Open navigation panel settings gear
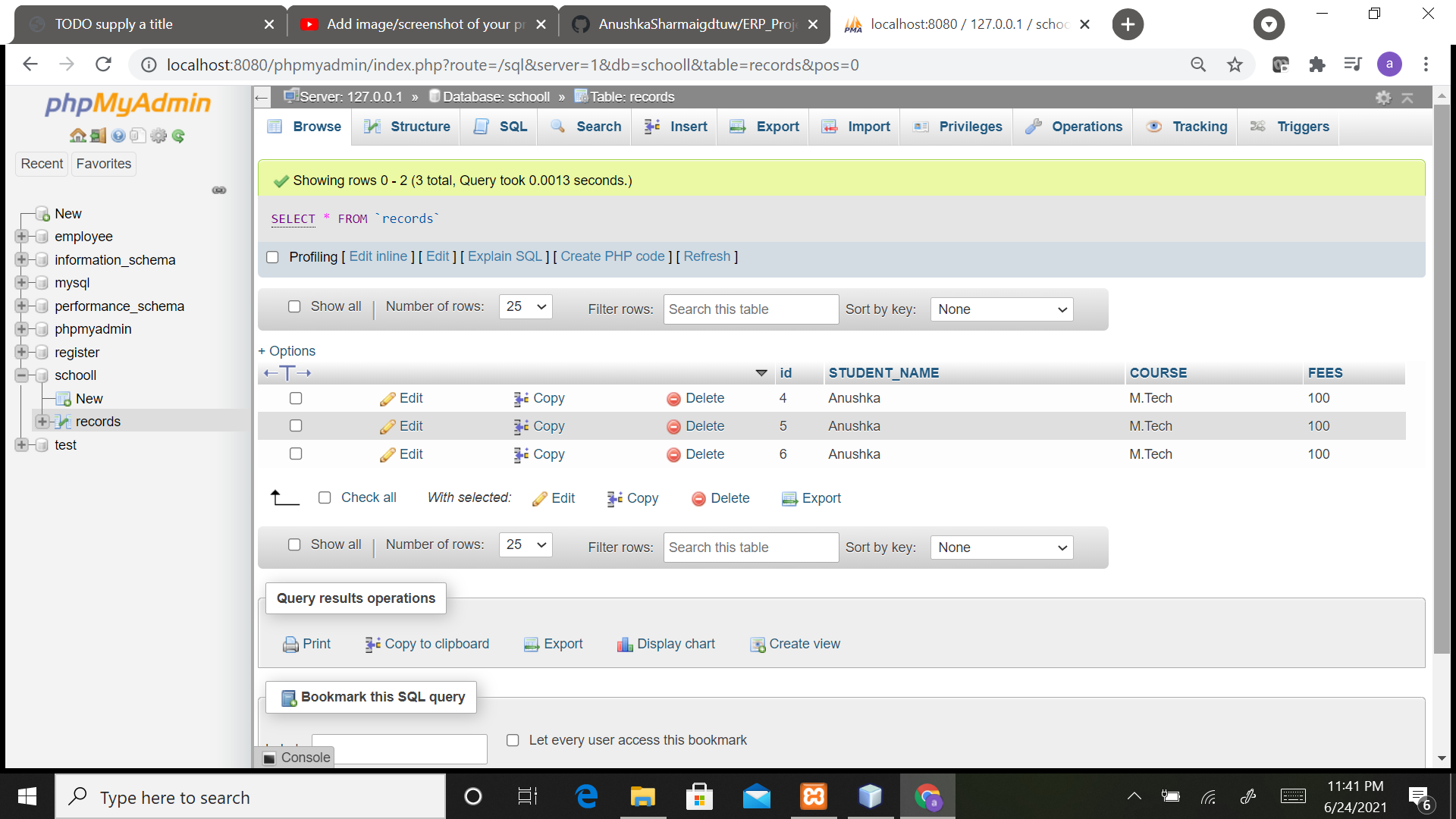The width and height of the screenshot is (1456, 819). pyautogui.click(x=158, y=136)
